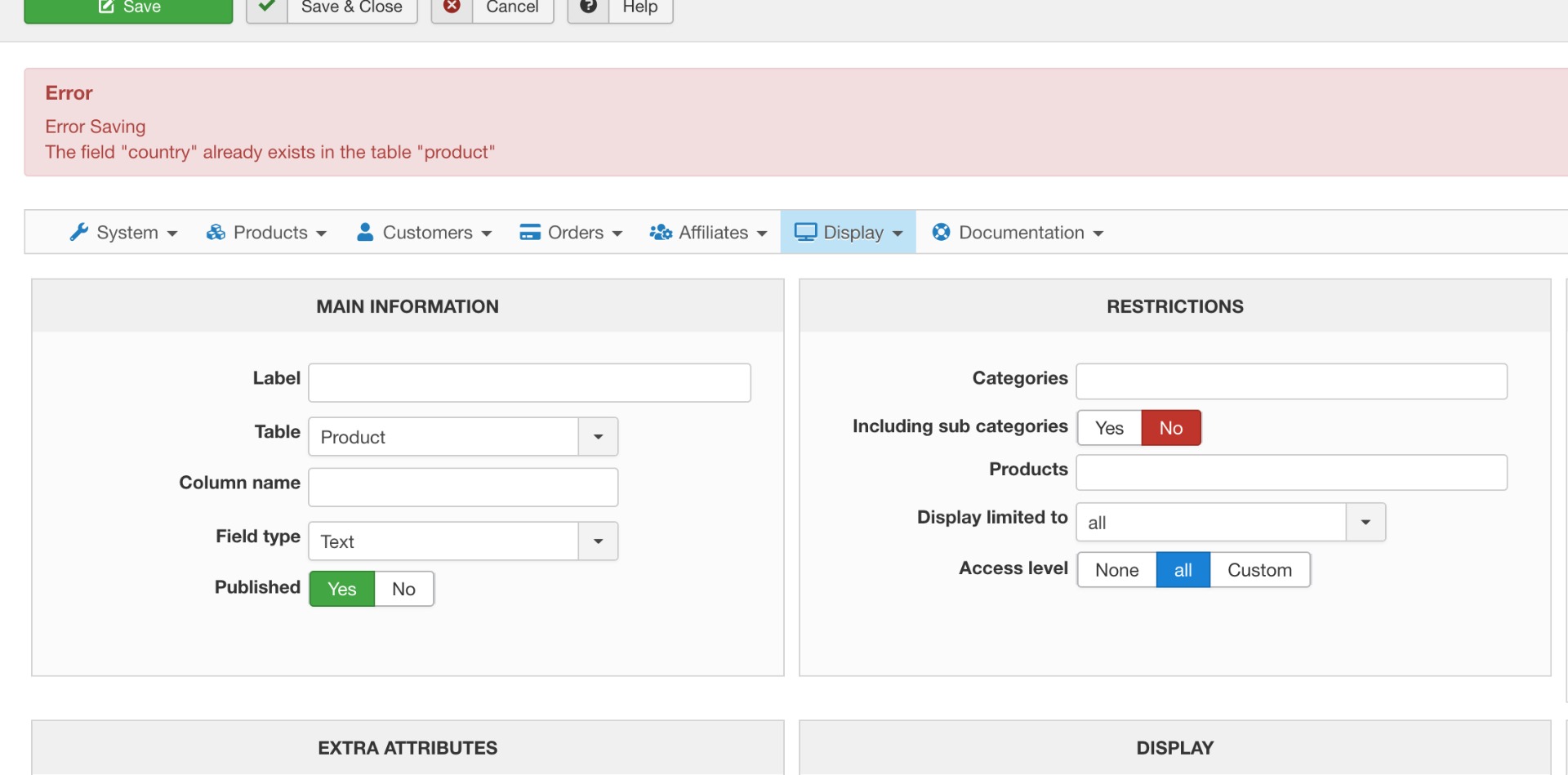Click the Help question mark icon
The width and height of the screenshot is (1568, 775).
click(588, 7)
